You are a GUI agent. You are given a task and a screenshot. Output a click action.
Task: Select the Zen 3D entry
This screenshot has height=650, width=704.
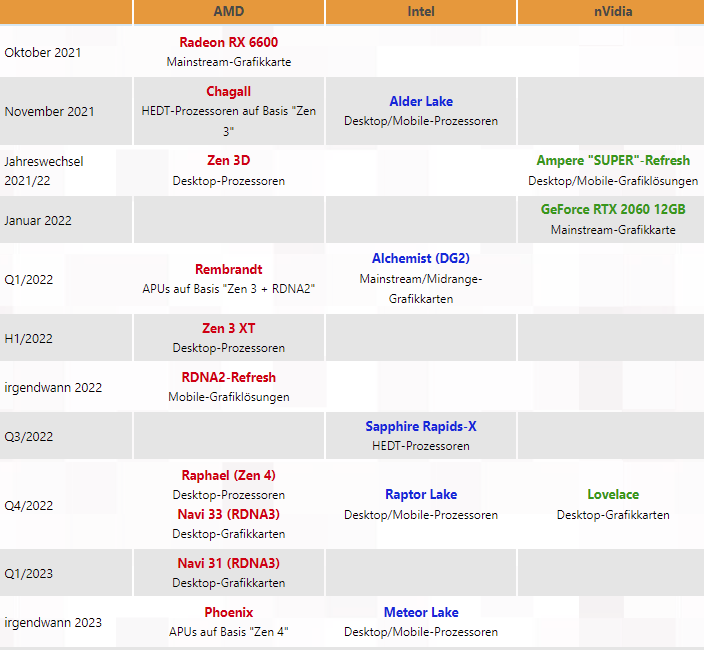coord(228,160)
